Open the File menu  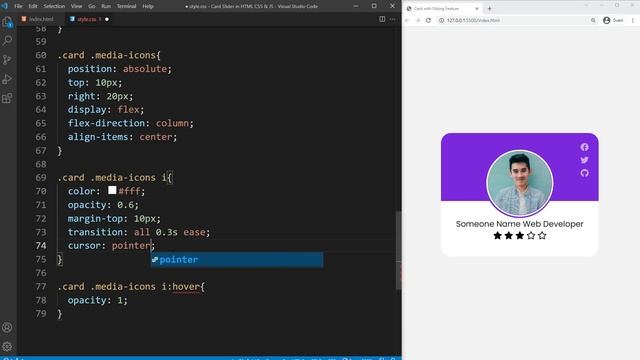click(18, 6)
